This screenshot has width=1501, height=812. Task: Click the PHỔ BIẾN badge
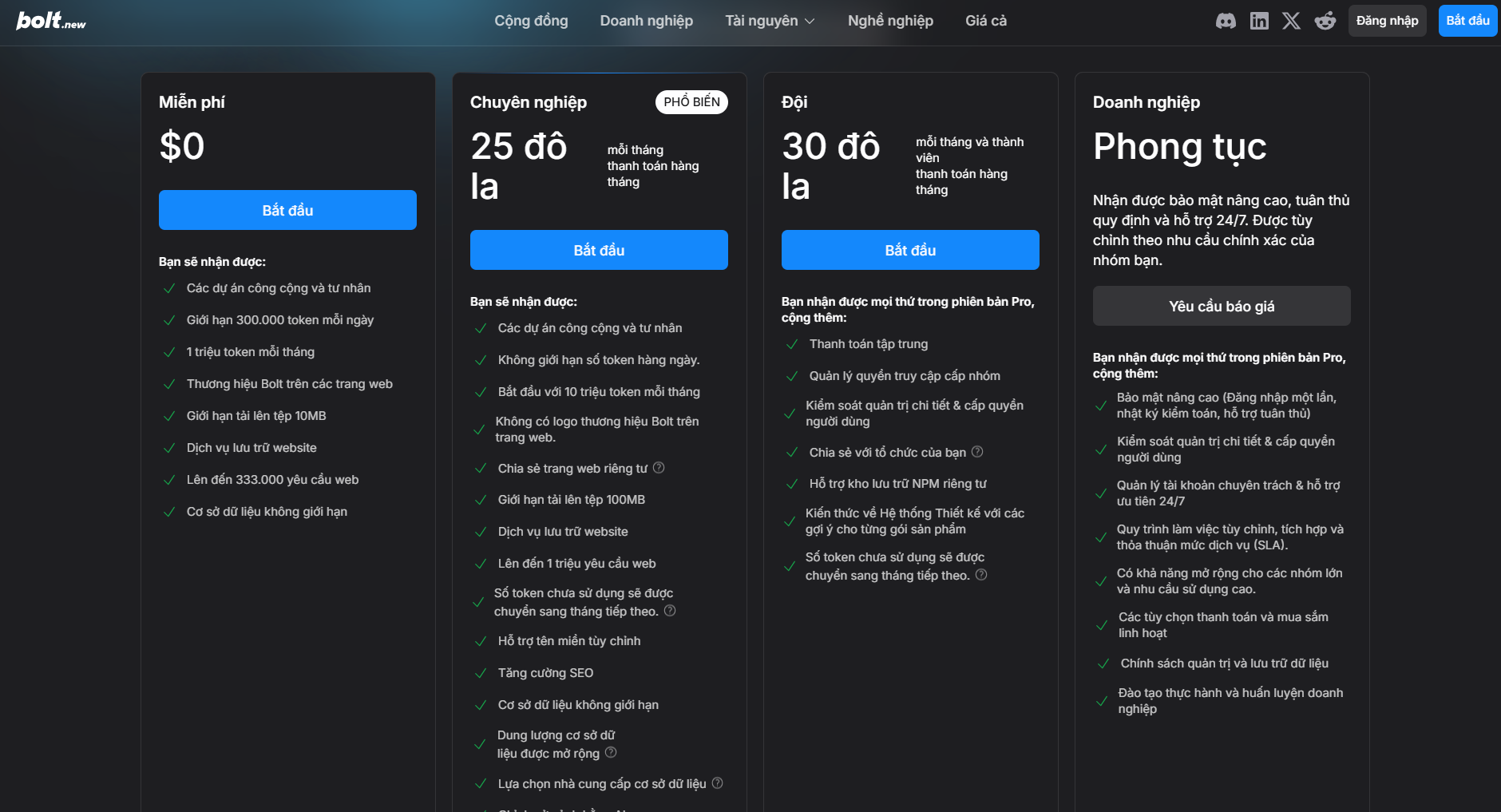point(691,102)
